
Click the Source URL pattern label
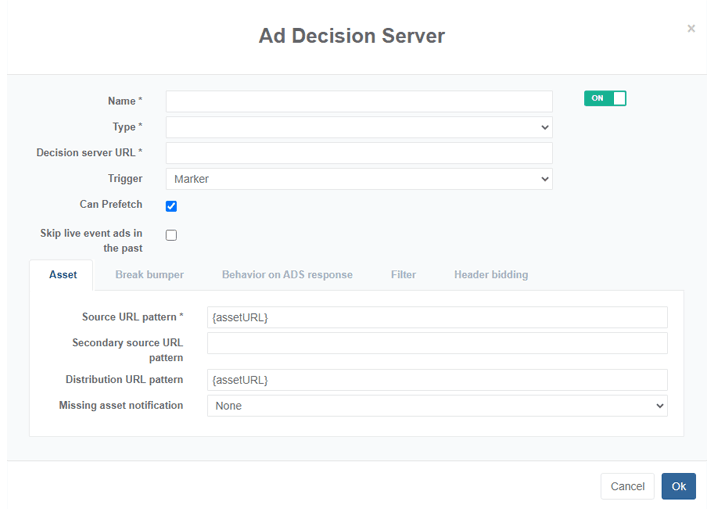coord(132,317)
